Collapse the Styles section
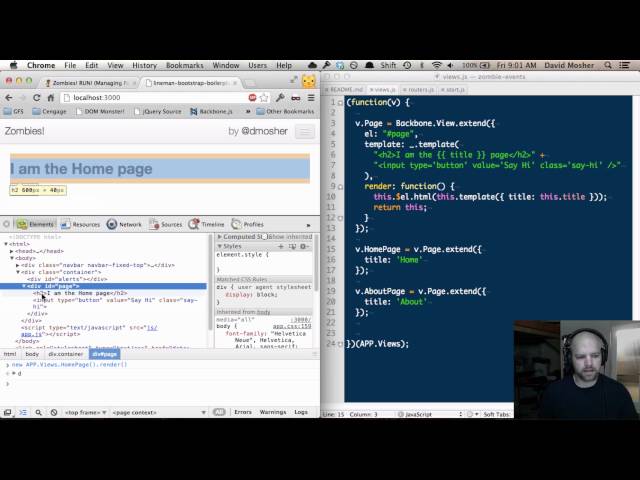 pos(220,247)
